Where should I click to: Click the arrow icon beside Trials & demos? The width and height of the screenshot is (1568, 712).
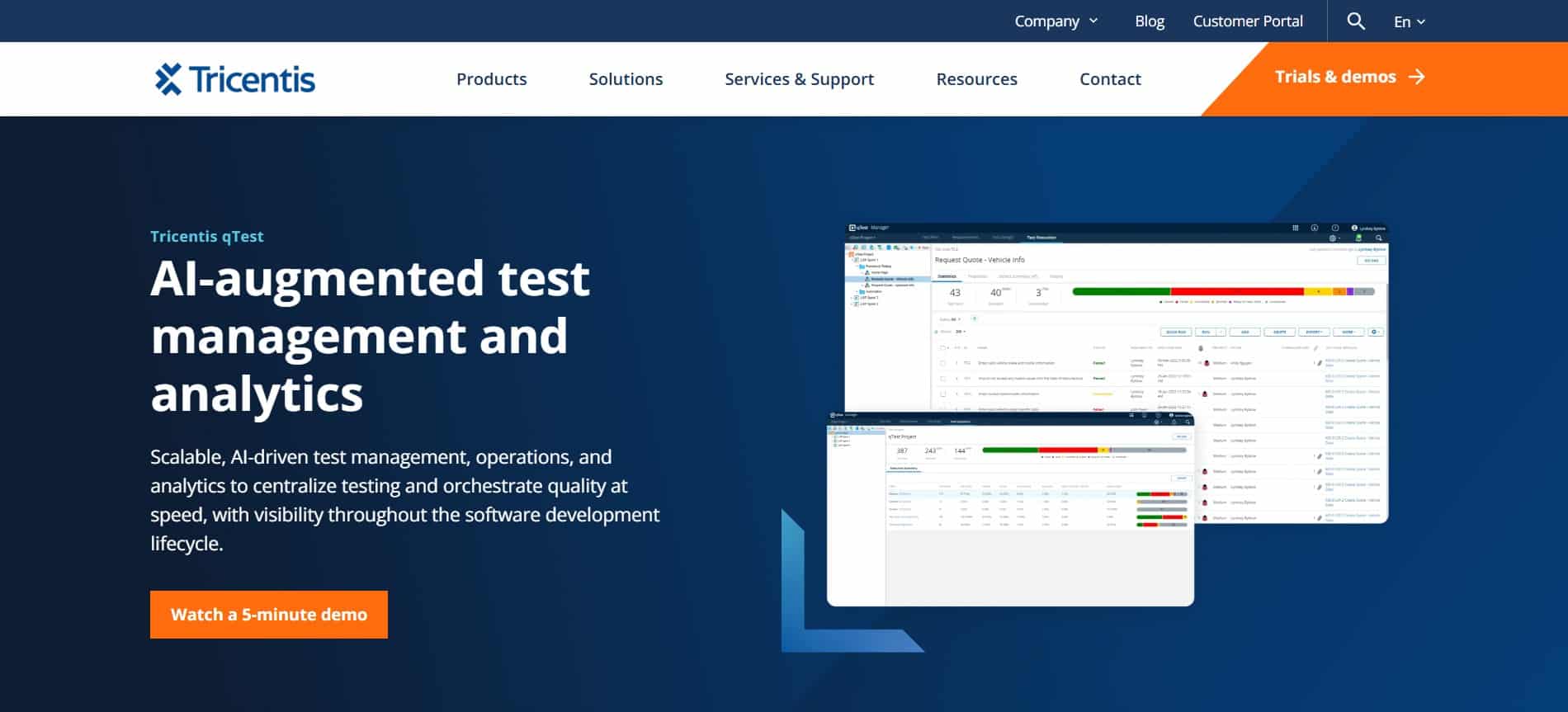click(x=1417, y=77)
